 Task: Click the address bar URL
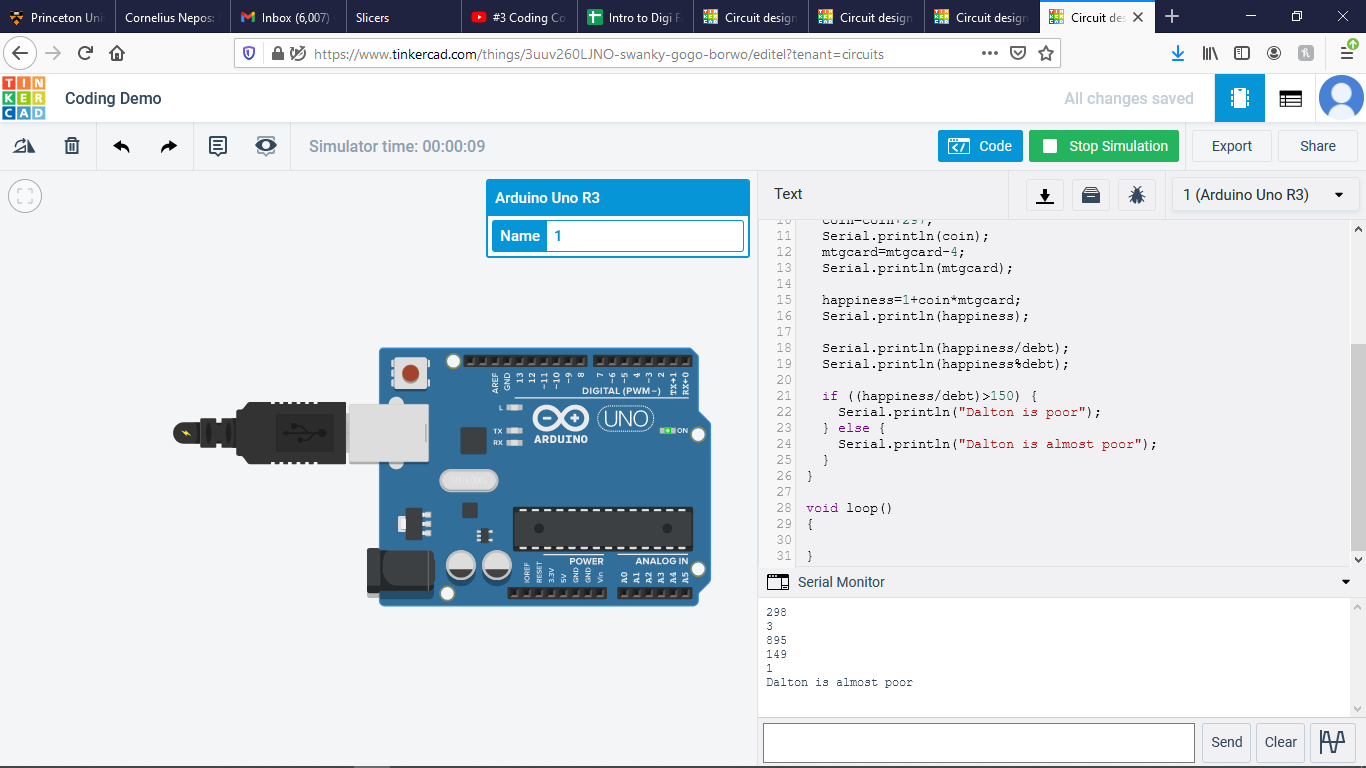click(x=599, y=54)
